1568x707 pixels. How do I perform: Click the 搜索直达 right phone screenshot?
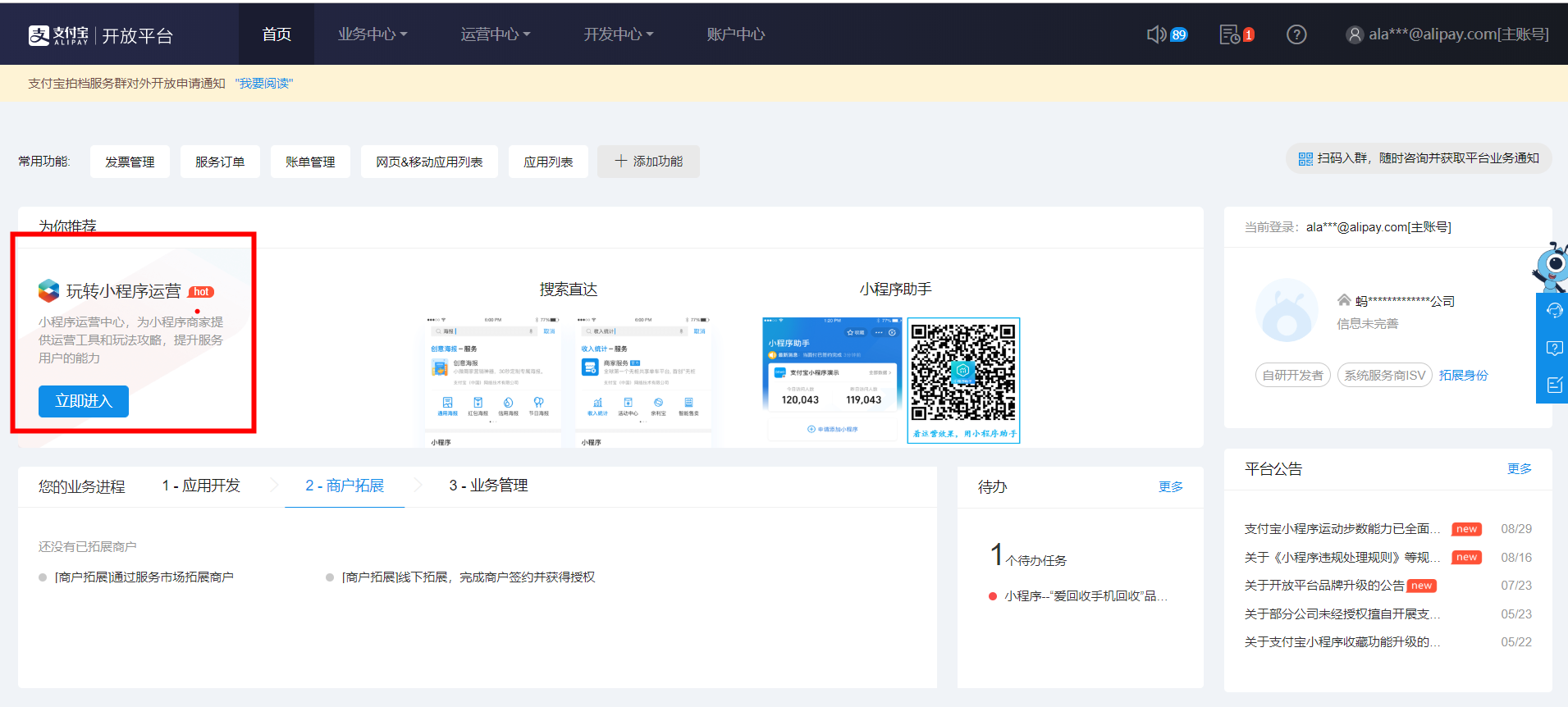tap(643, 381)
